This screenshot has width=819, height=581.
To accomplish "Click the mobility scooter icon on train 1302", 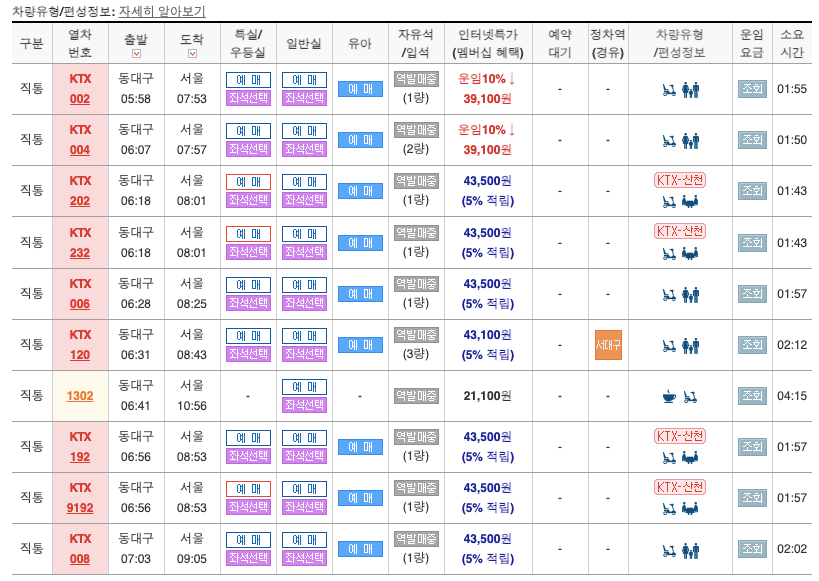I will [690, 396].
